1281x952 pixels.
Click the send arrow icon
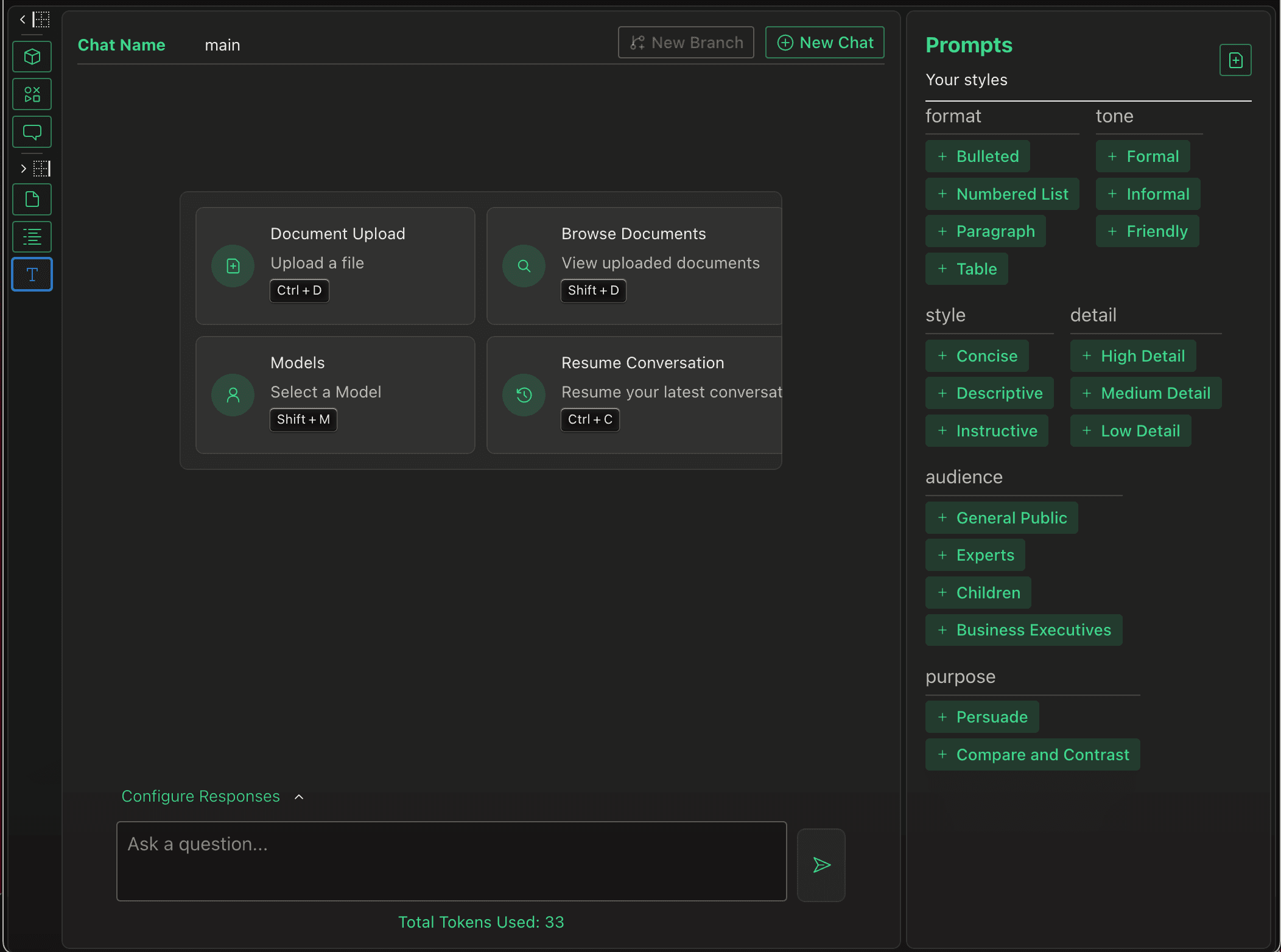(x=821, y=864)
